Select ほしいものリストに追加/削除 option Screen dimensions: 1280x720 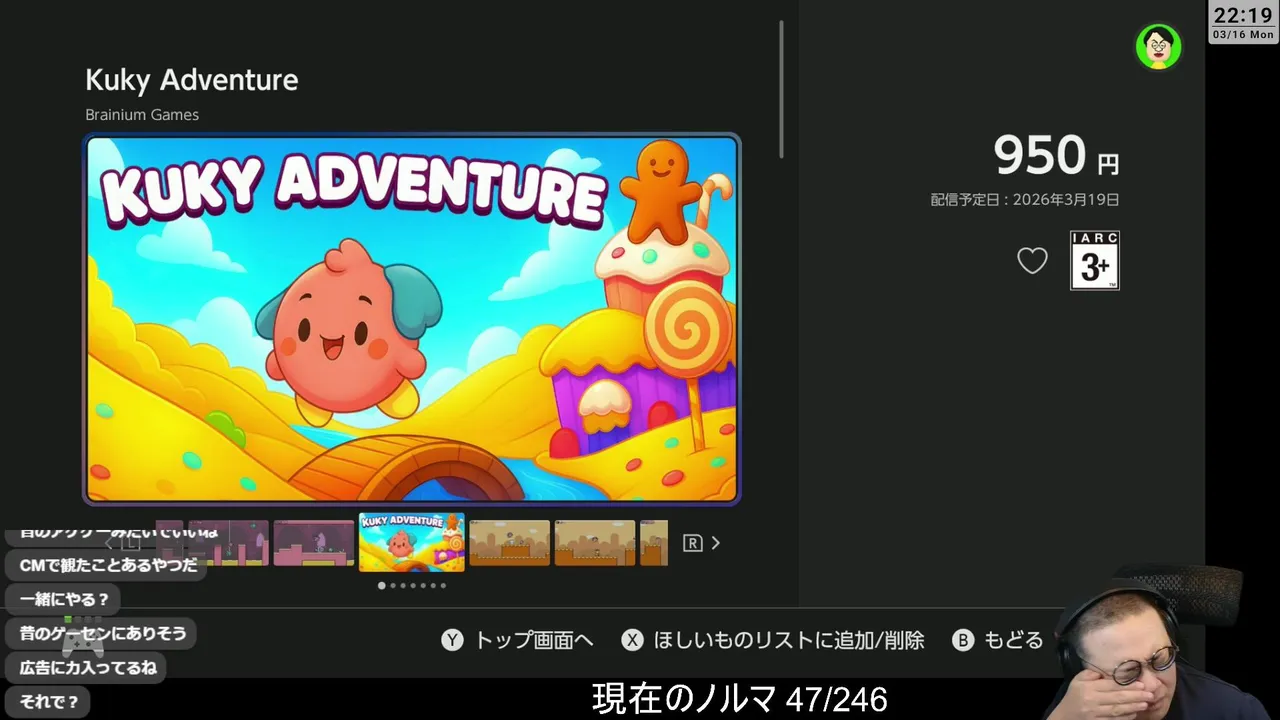[773, 640]
